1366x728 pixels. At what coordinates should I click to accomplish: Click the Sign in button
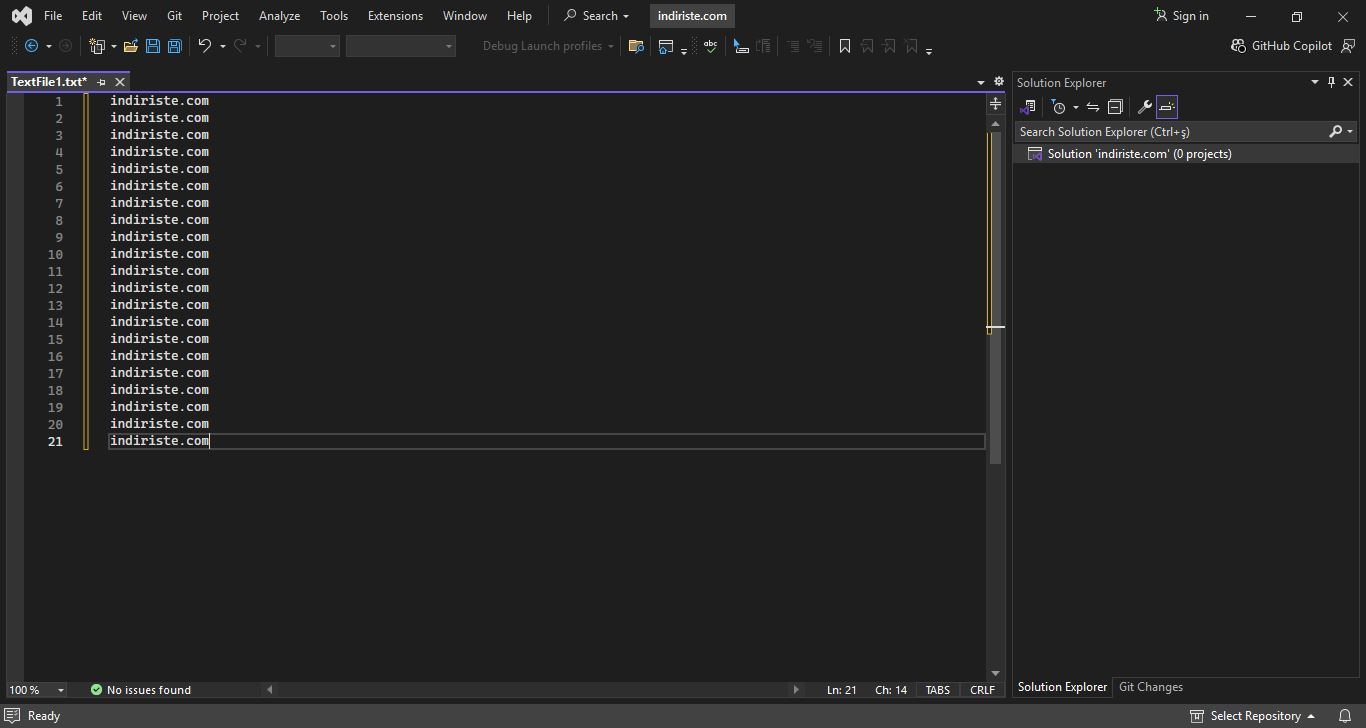[x=1181, y=16]
